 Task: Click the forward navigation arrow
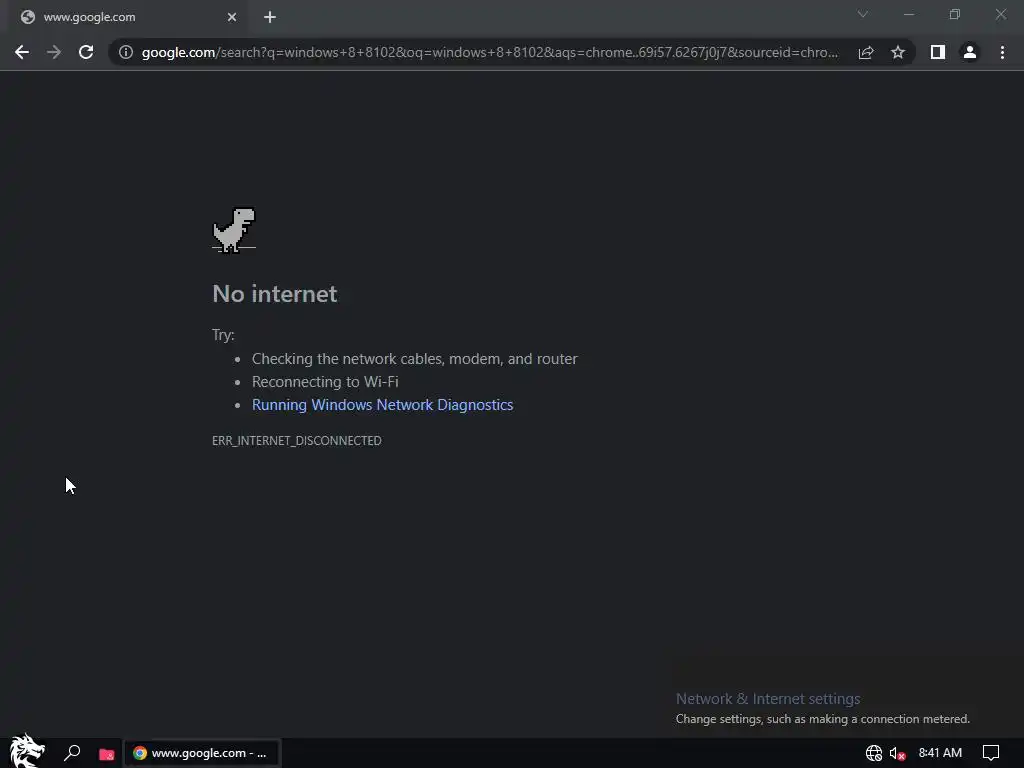tap(54, 52)
